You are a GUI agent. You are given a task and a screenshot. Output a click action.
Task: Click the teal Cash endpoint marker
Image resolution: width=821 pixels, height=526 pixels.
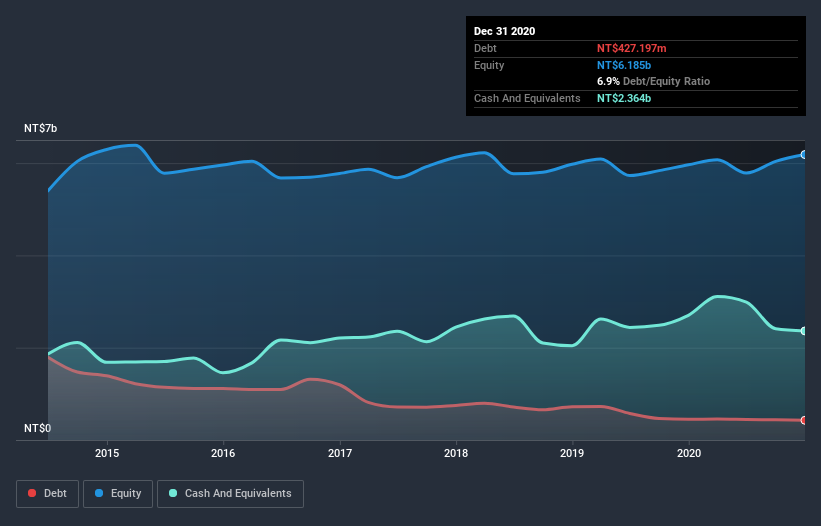point(804,331)
